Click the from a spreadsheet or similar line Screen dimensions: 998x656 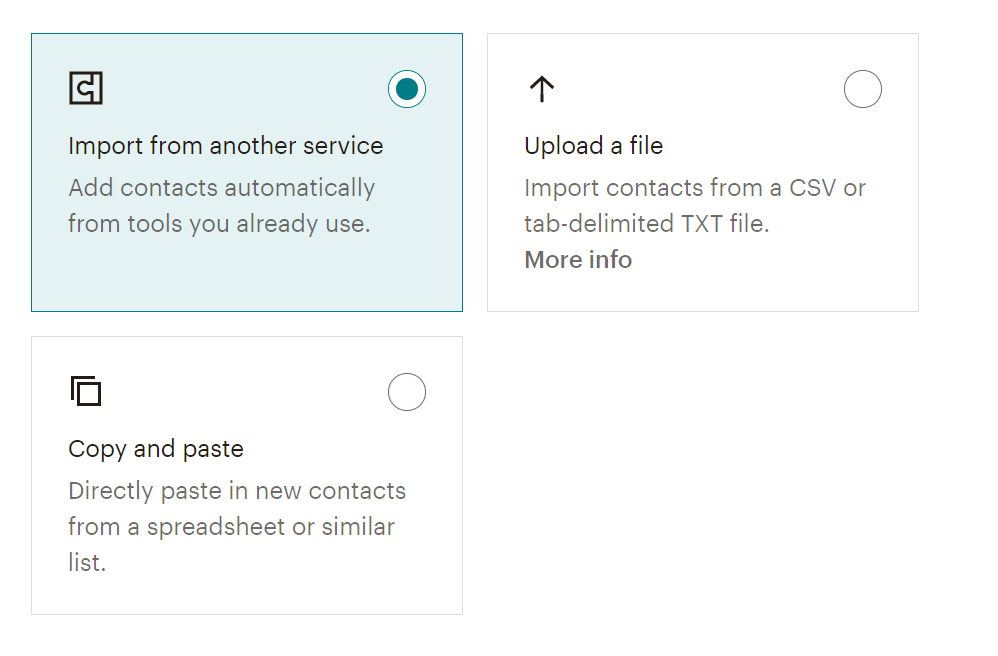pyautogui.click(x=232, y=527)
